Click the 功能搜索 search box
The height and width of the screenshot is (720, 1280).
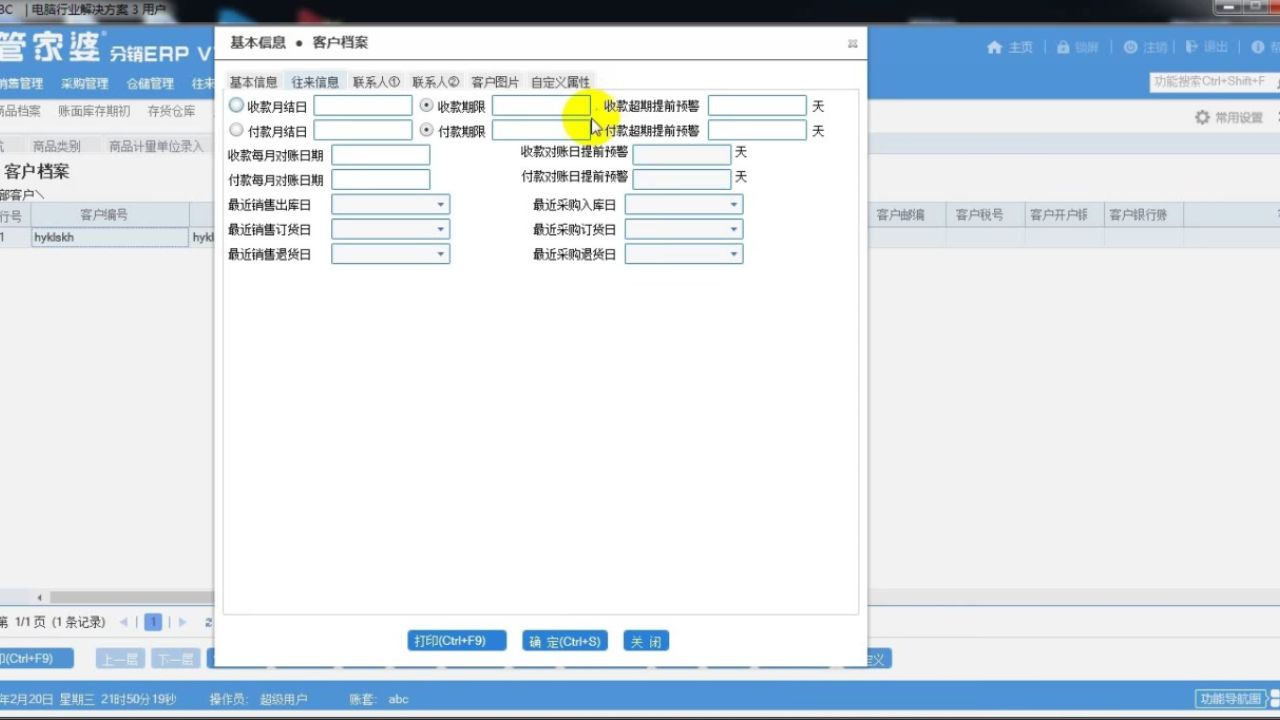(1214, 82)
